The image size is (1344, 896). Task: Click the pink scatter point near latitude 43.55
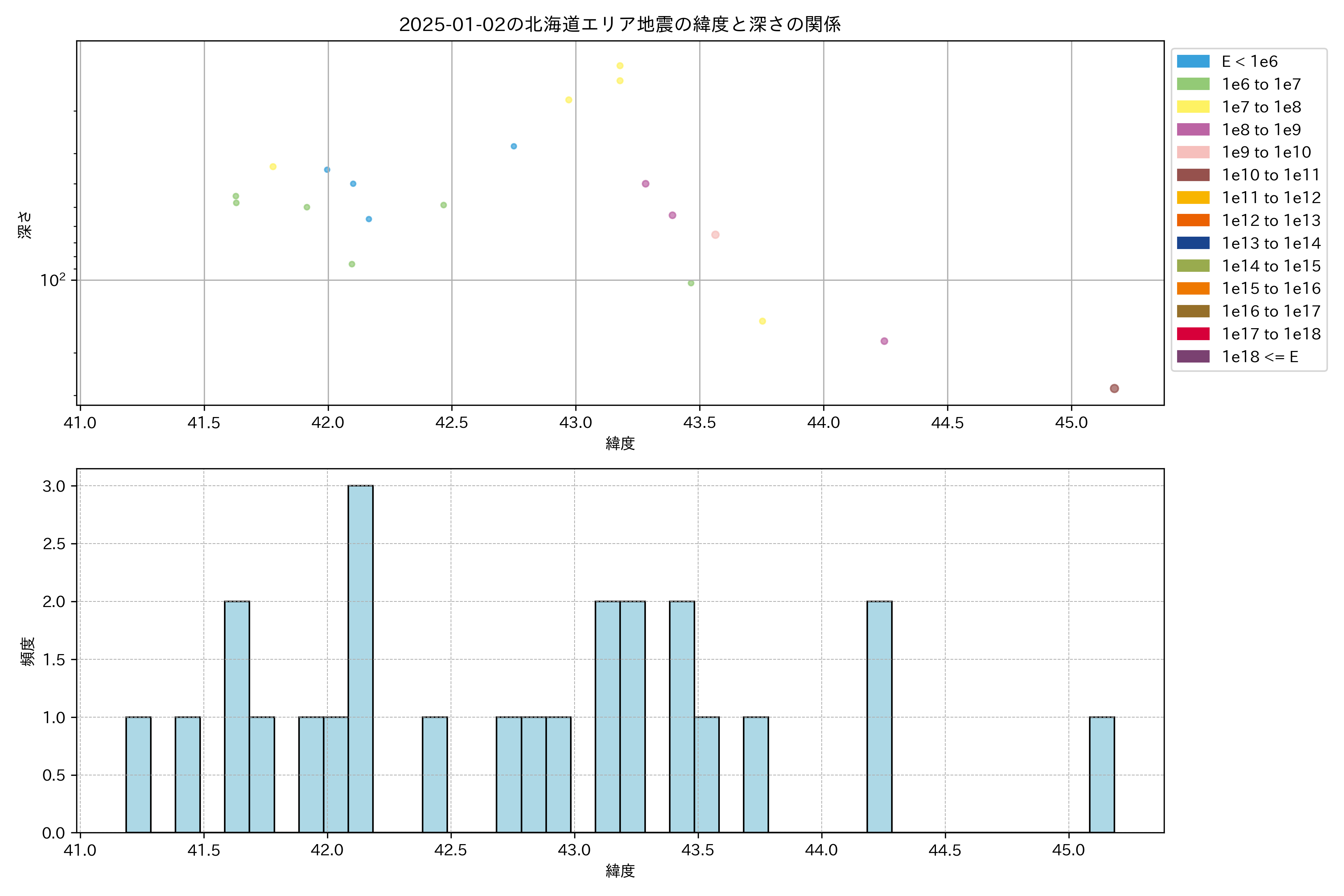point(715,235)
